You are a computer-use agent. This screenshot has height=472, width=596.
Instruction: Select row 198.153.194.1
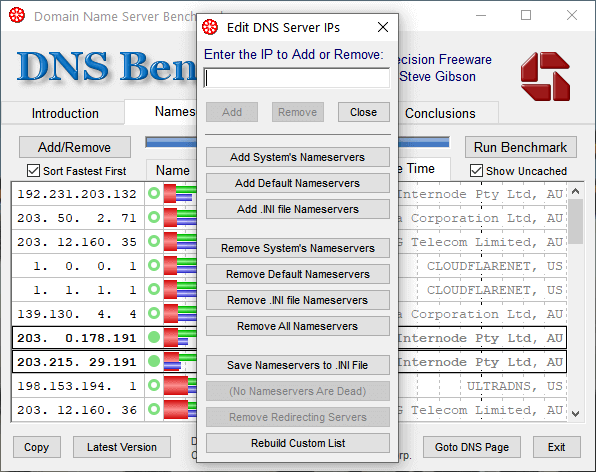point(77,385)
